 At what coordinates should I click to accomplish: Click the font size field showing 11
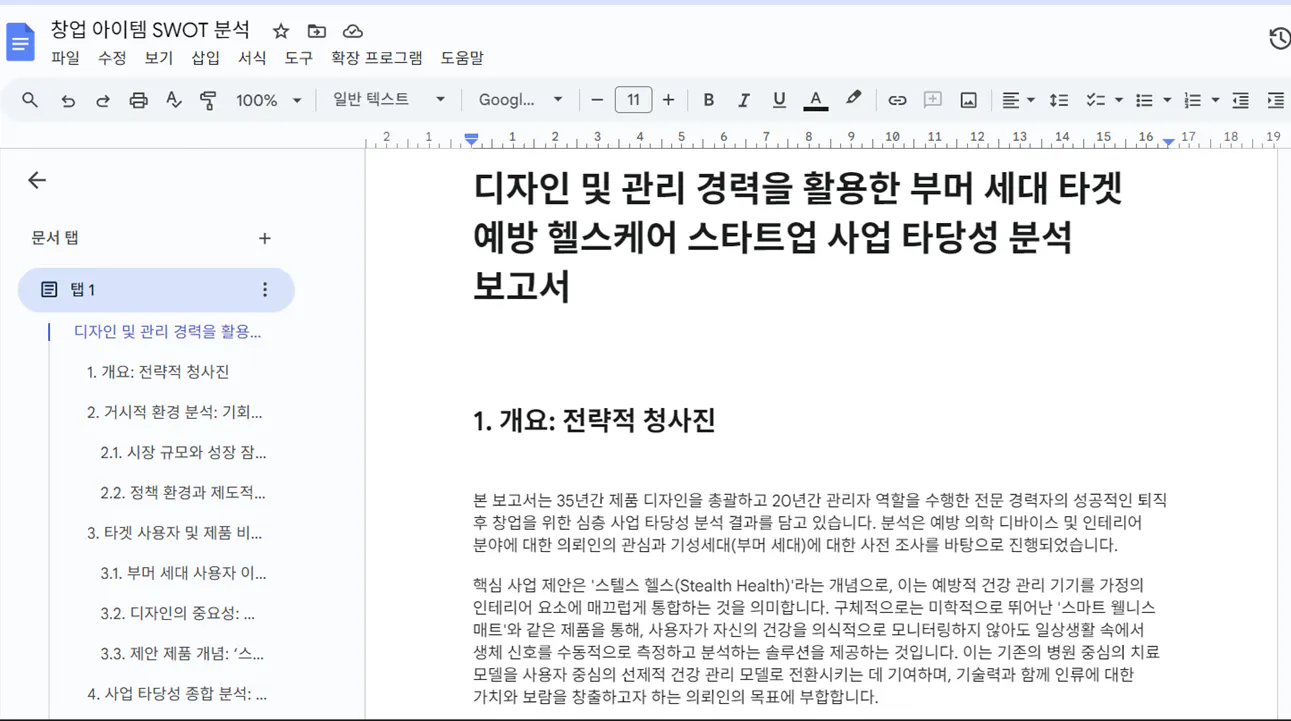pos(633,100)
